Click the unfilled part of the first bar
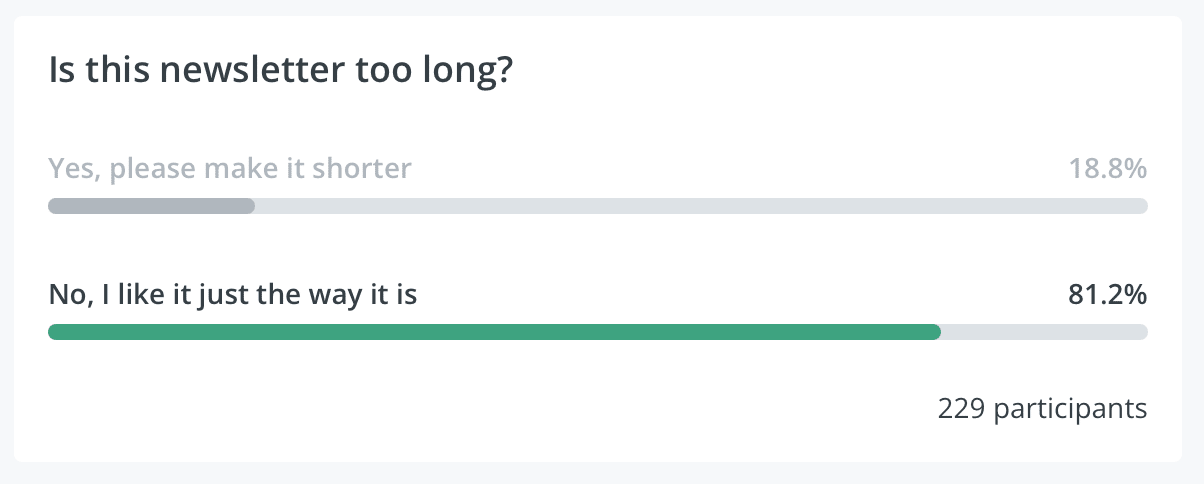Screen dimensions: 1204x484 point(702,206)
